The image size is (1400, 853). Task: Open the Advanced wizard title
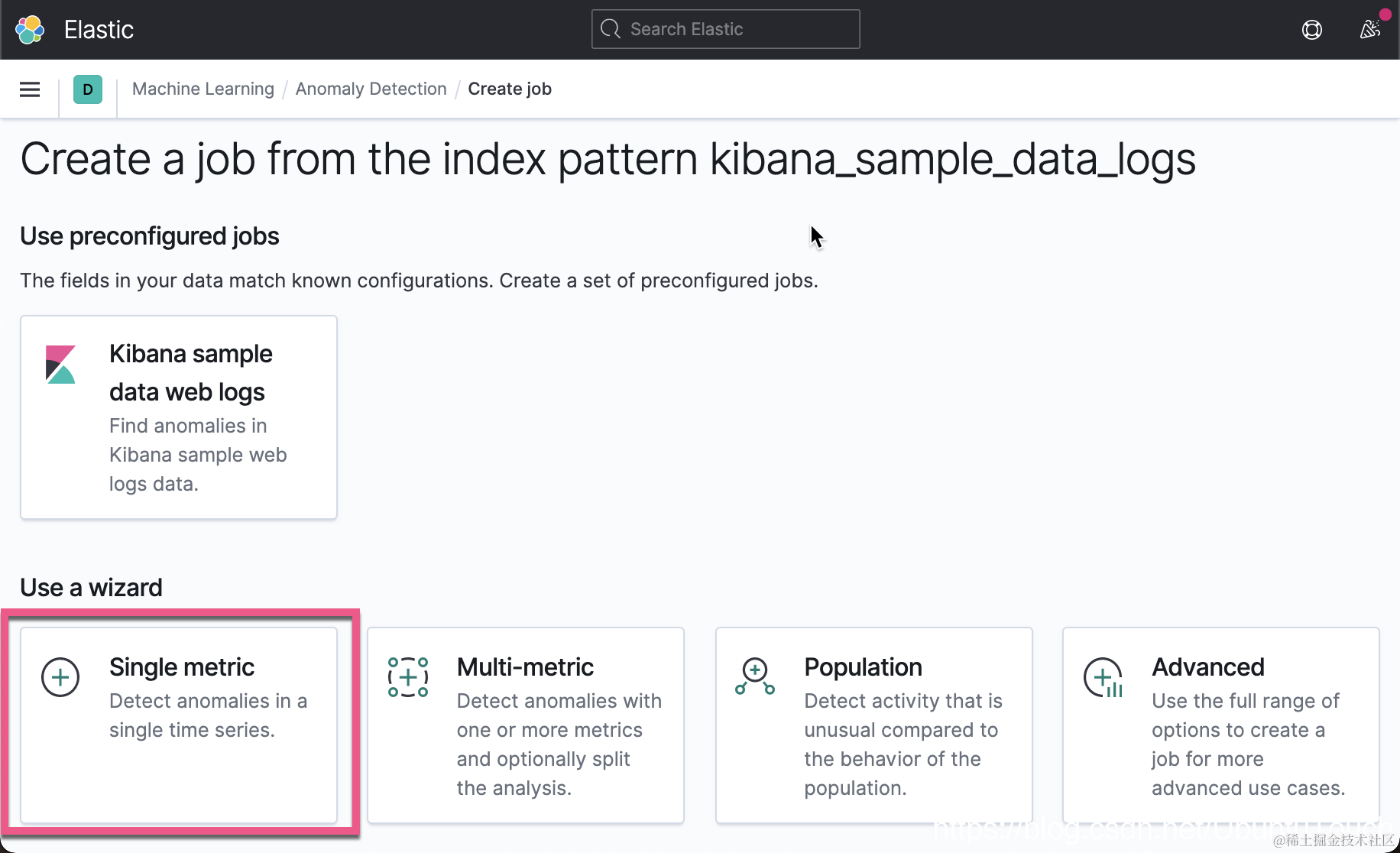pyautogui.click(x=1207, y=667)
